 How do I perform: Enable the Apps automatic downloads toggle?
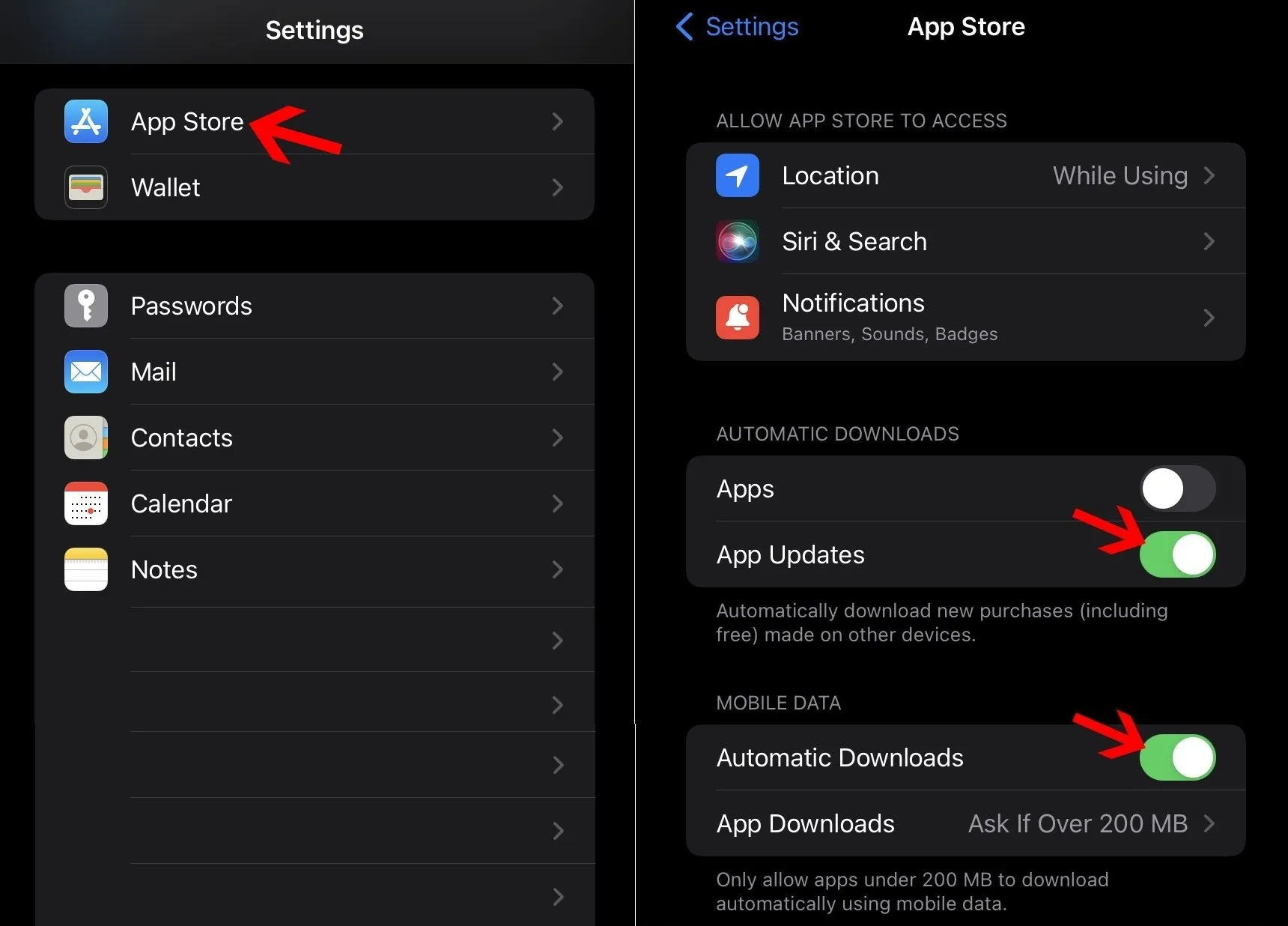click(x=1178, y=488)
